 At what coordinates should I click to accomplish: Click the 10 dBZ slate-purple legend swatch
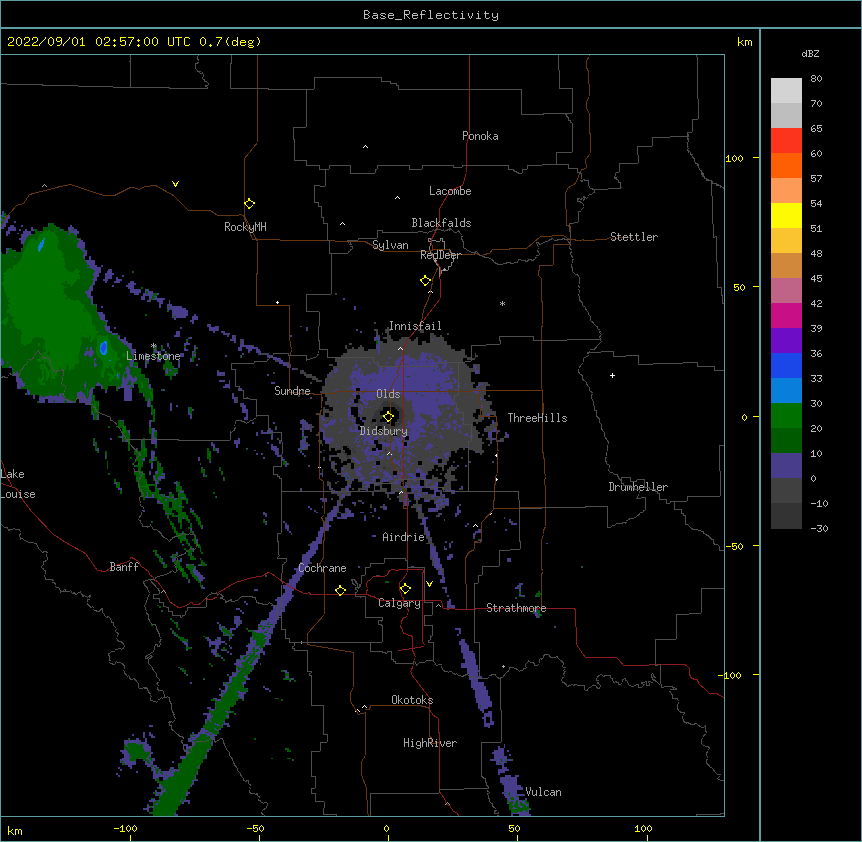pyautogui.click(x=786, y=466)
